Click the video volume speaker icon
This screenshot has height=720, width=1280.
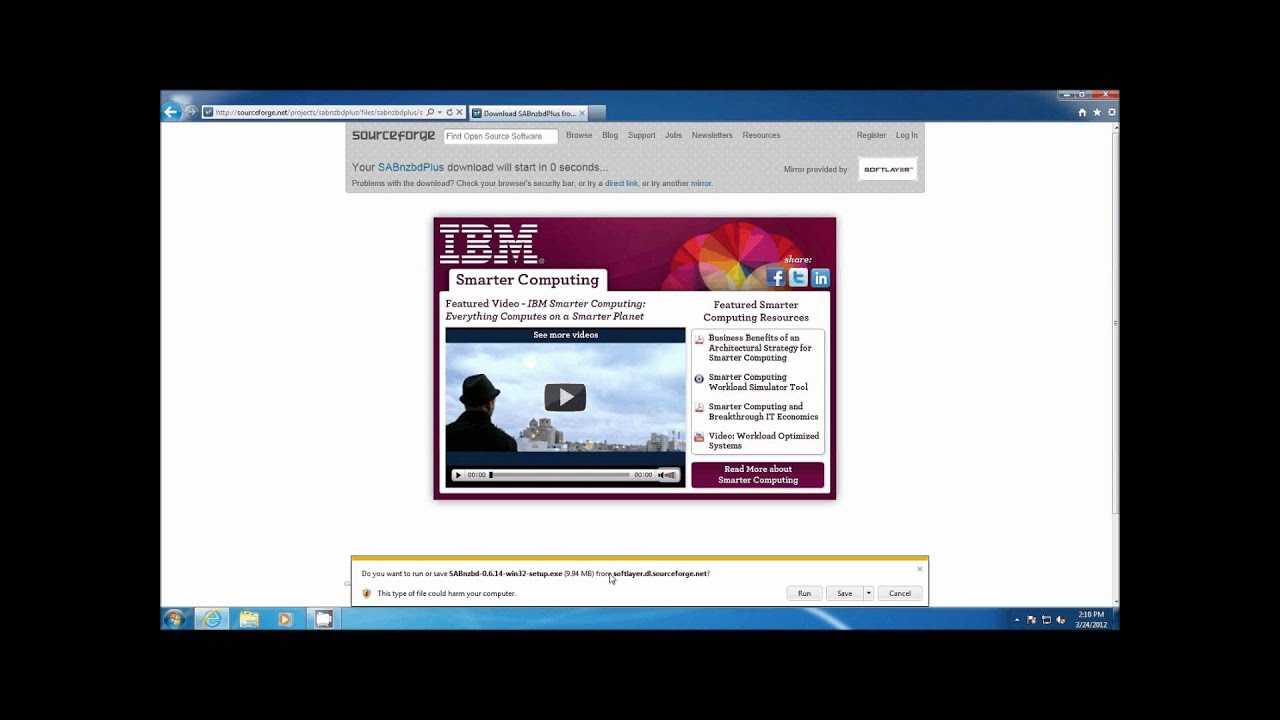pos(662,475)
